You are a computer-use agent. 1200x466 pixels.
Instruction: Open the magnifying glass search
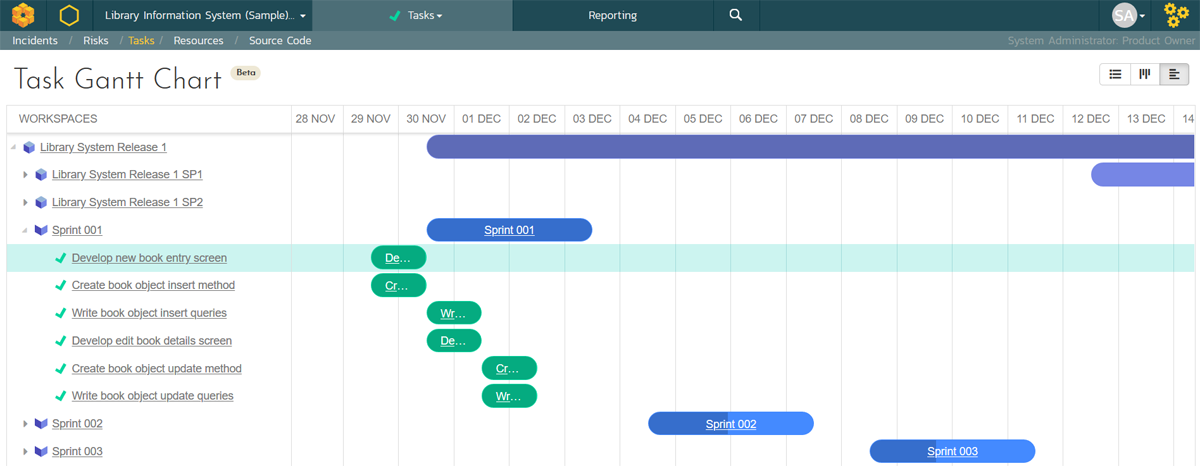tap(736, 16)
